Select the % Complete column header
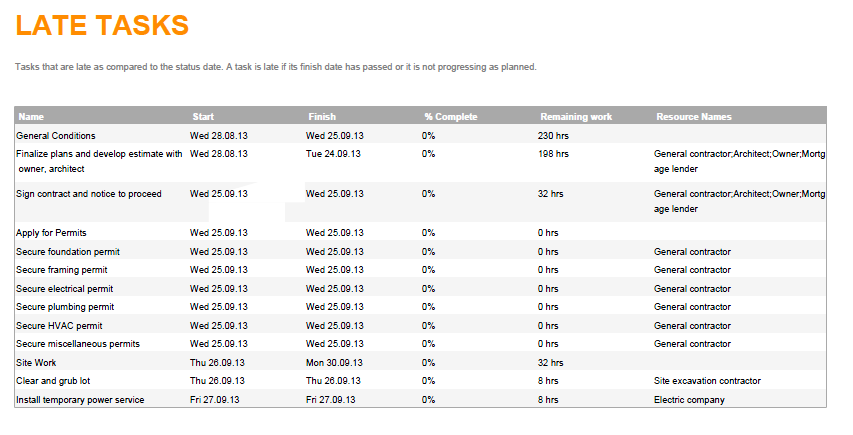 pos(450,117)
